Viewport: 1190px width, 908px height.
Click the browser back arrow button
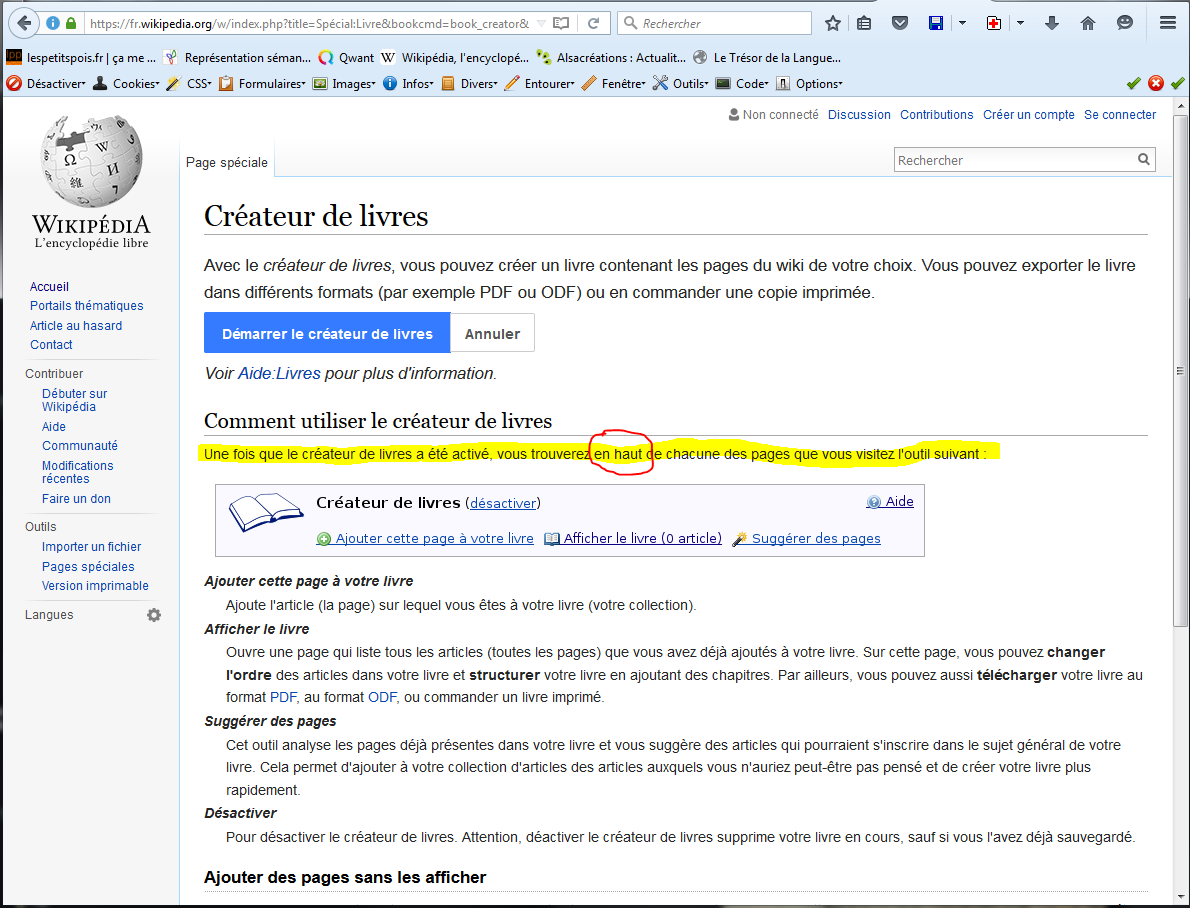(x=22, y=22)
